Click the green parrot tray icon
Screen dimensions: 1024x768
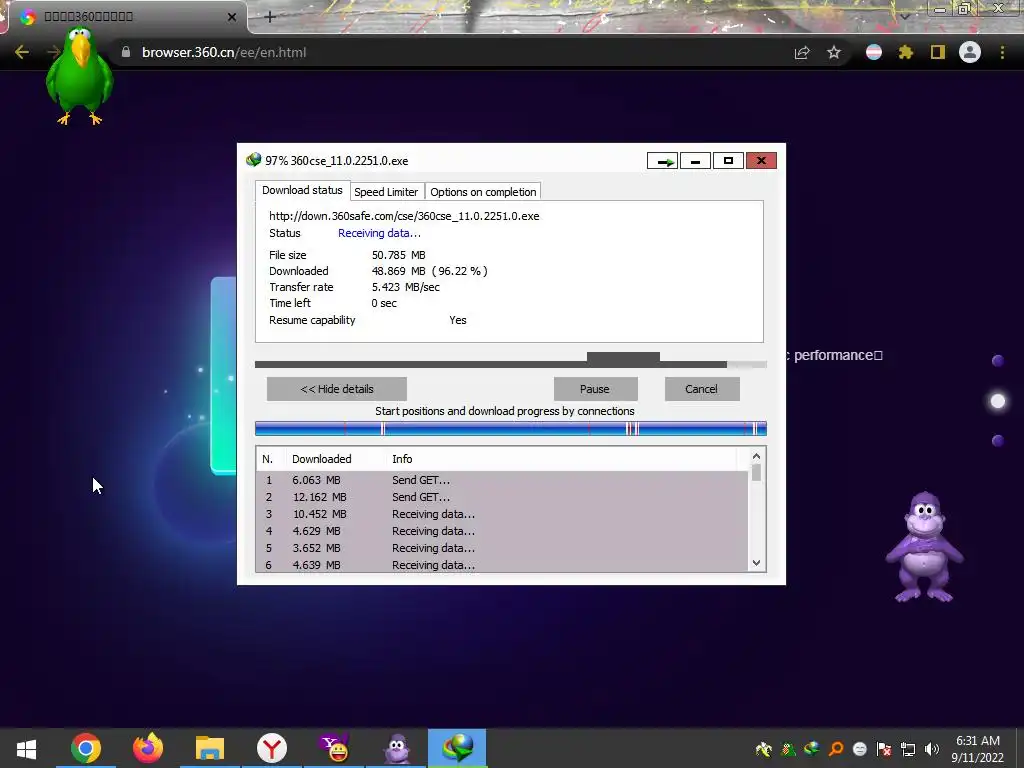pyautogui.click(x=788, y=749)
